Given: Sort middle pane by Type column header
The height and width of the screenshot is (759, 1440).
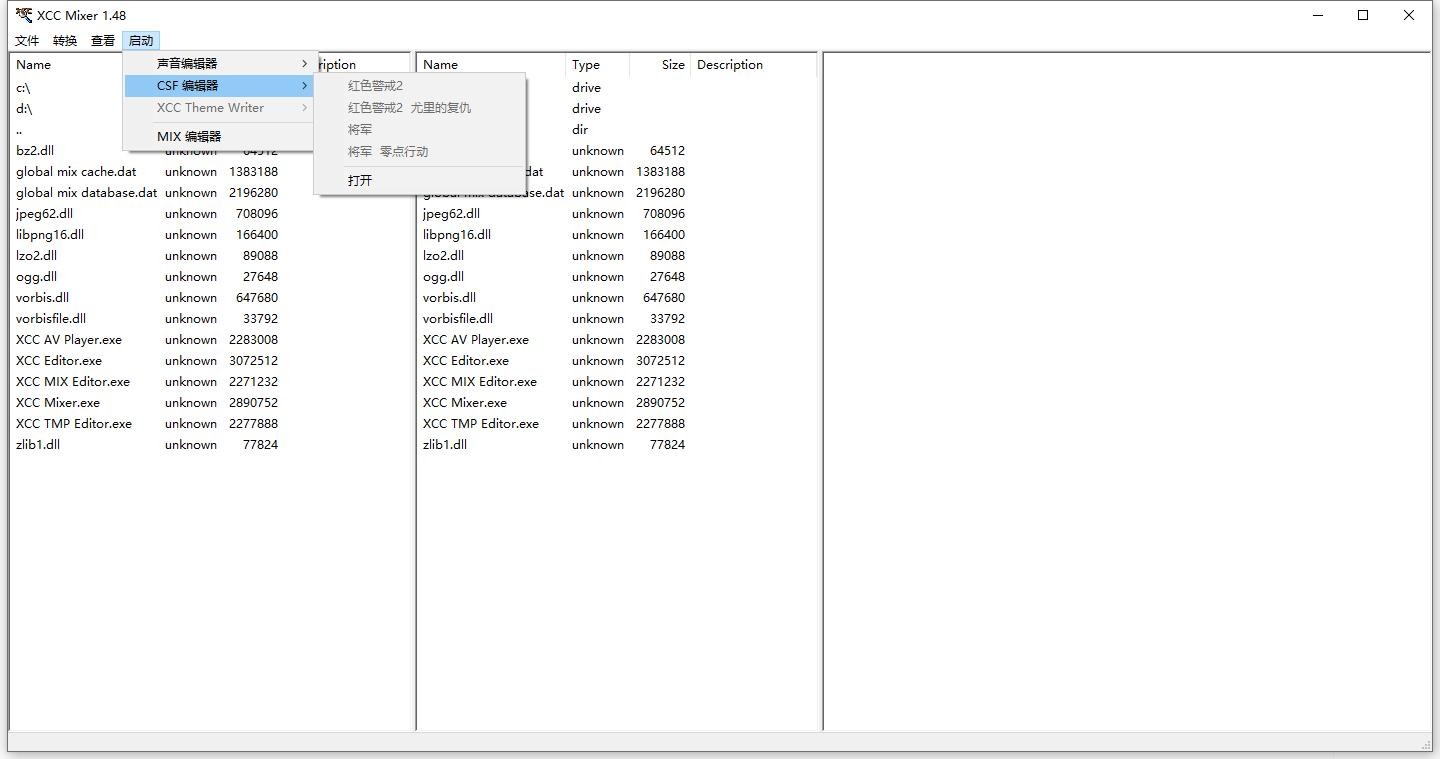Looking at the screenshot, I should (x=597, y=64).
